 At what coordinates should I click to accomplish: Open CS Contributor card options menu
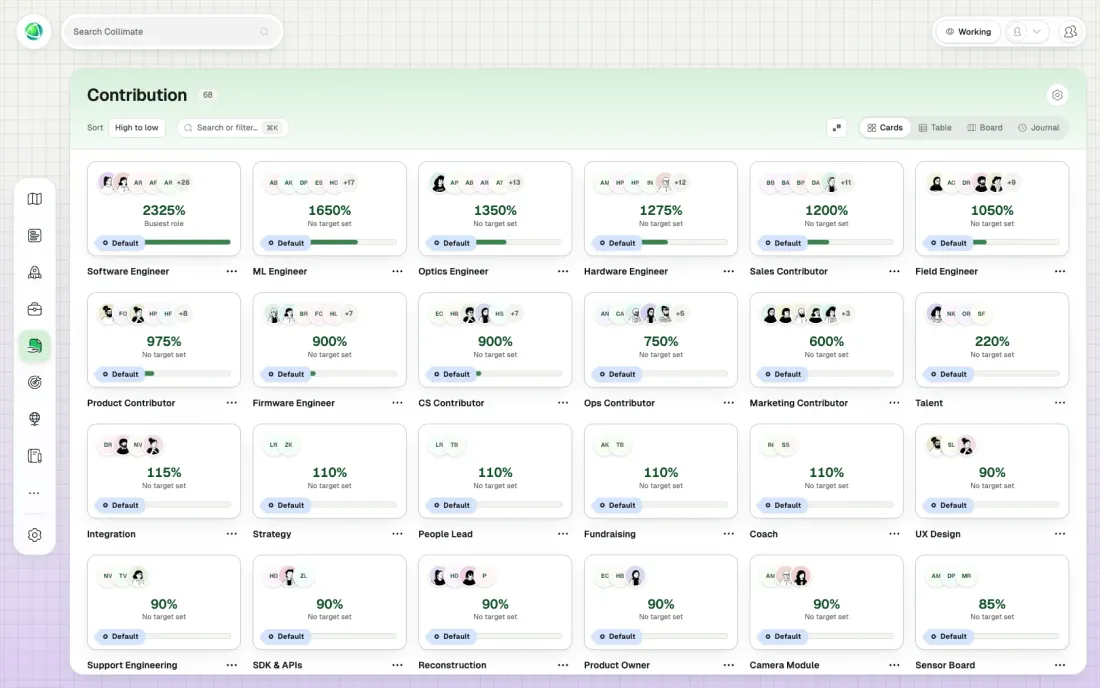coord(563,403)
